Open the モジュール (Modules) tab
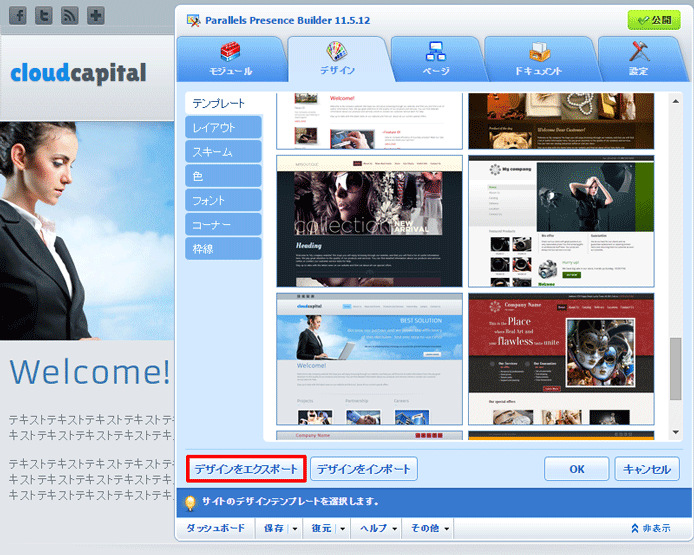694x555 pixels. [230, 59]
